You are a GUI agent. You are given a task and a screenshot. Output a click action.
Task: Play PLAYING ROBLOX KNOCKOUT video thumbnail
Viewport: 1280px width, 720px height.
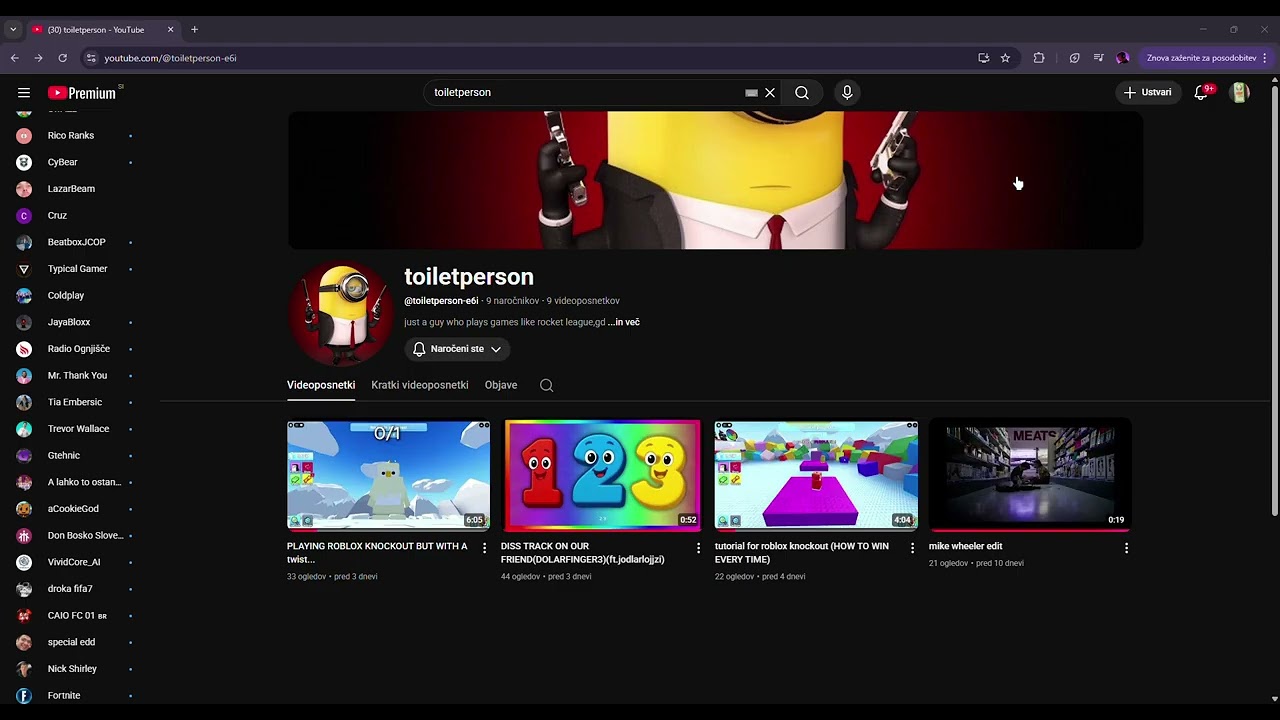coord(389,475)
